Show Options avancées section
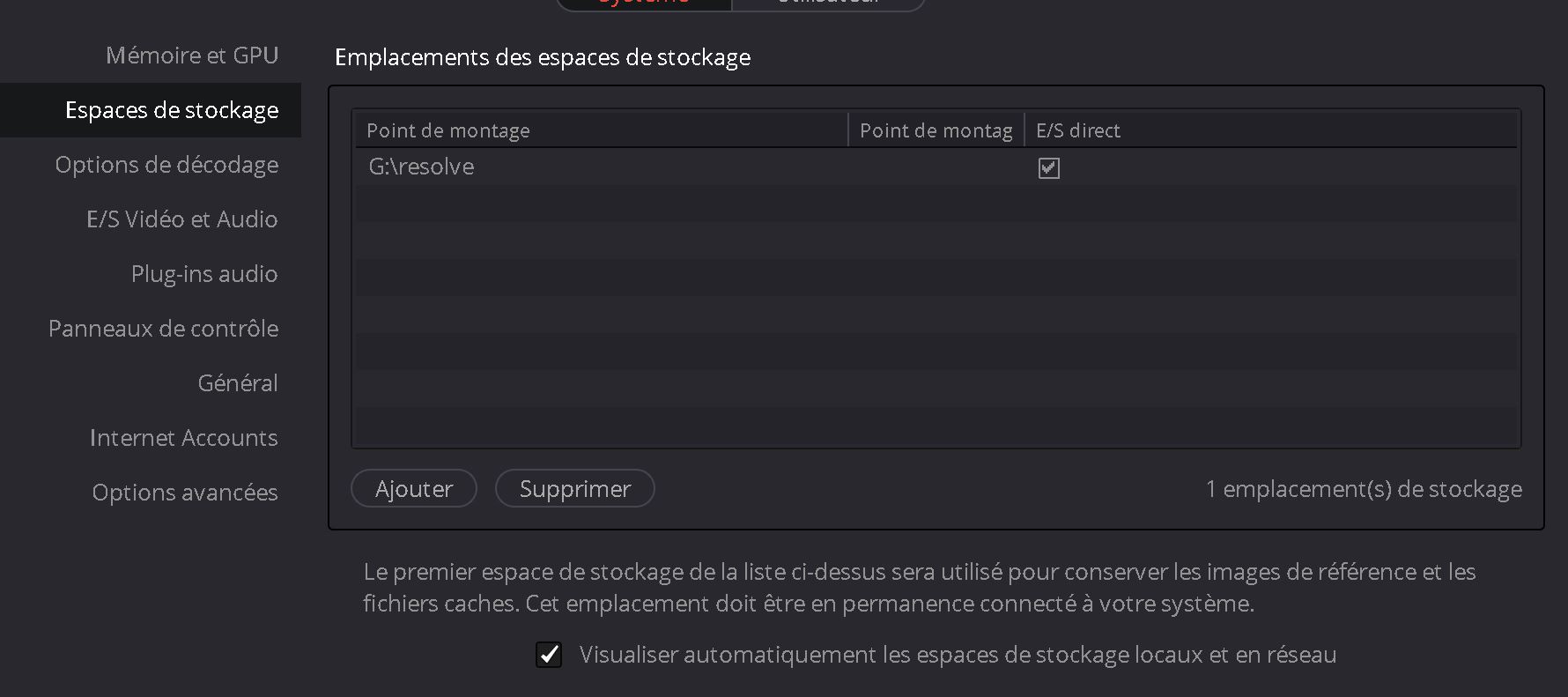 pos(185,493)
